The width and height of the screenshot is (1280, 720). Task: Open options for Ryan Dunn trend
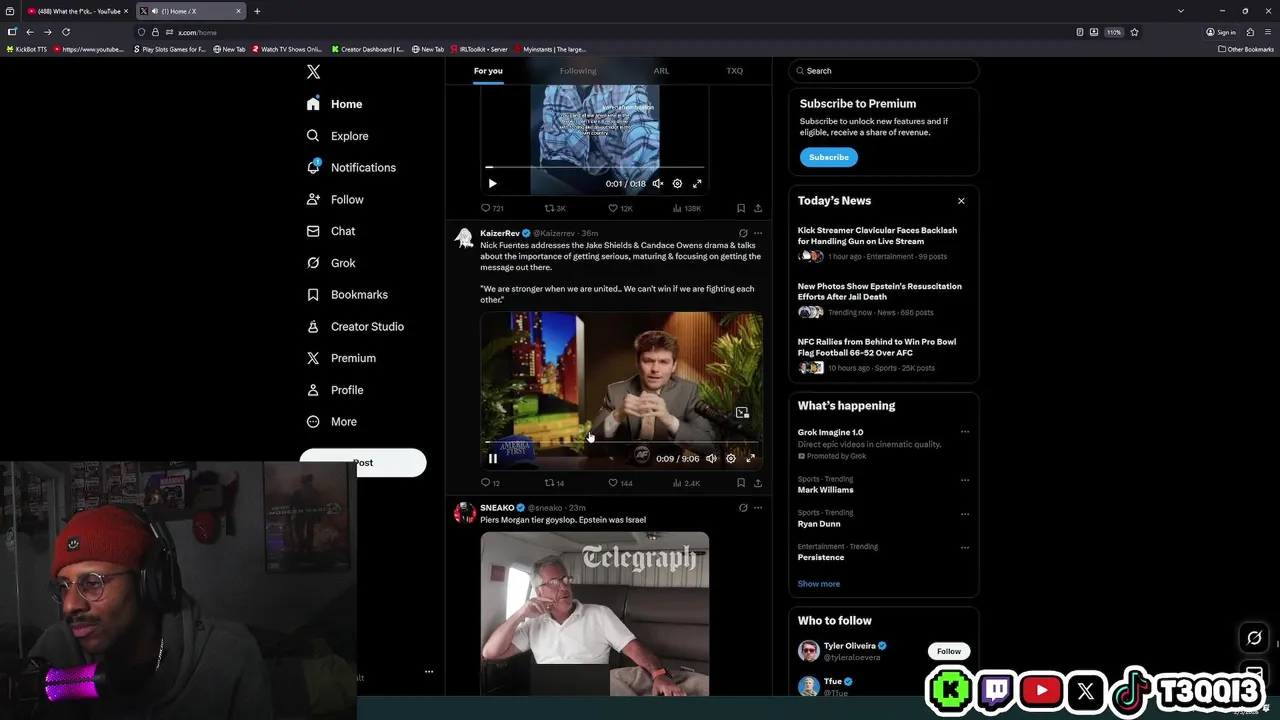965,514
